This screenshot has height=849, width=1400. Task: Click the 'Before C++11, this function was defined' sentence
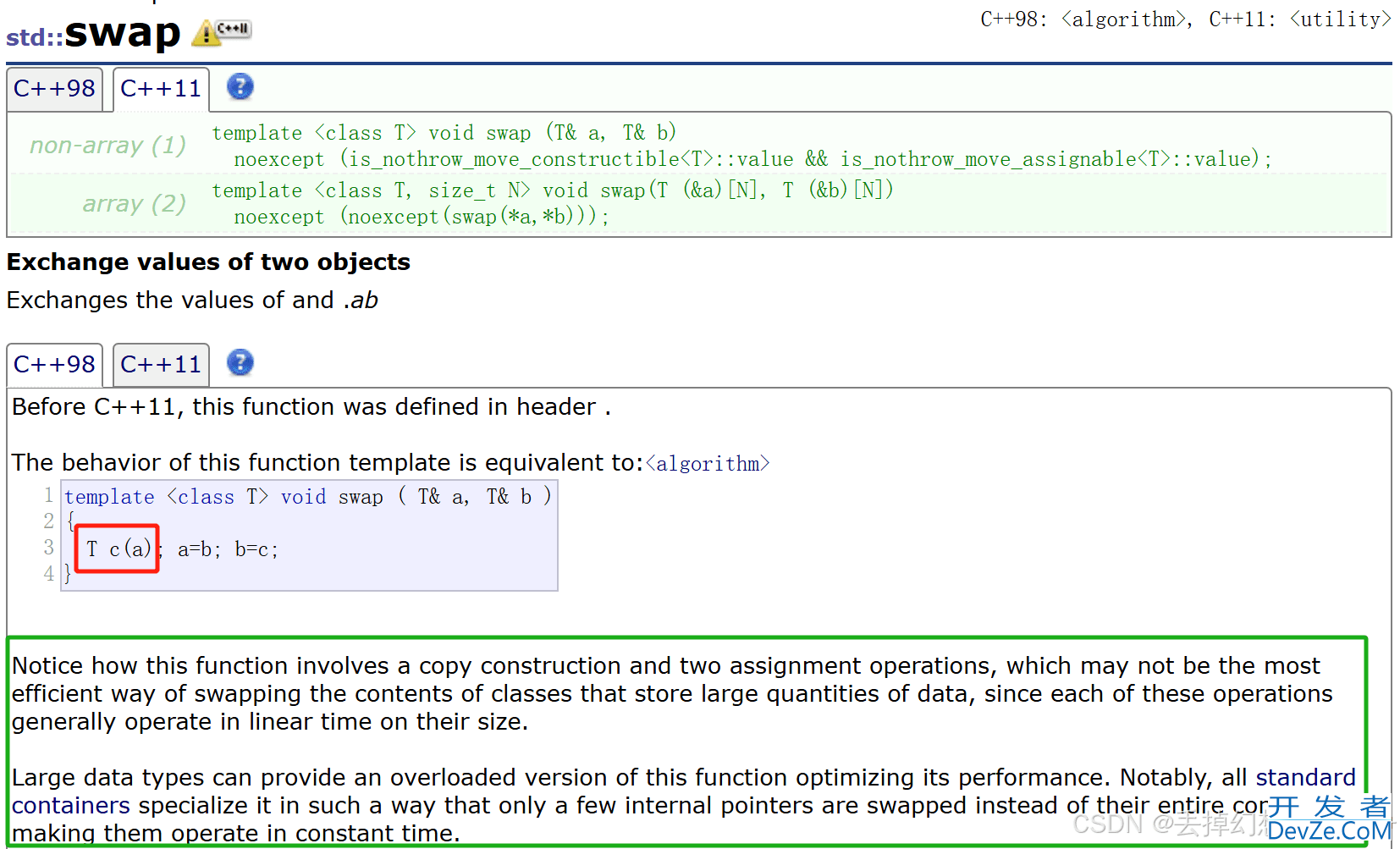pos(311,407)
